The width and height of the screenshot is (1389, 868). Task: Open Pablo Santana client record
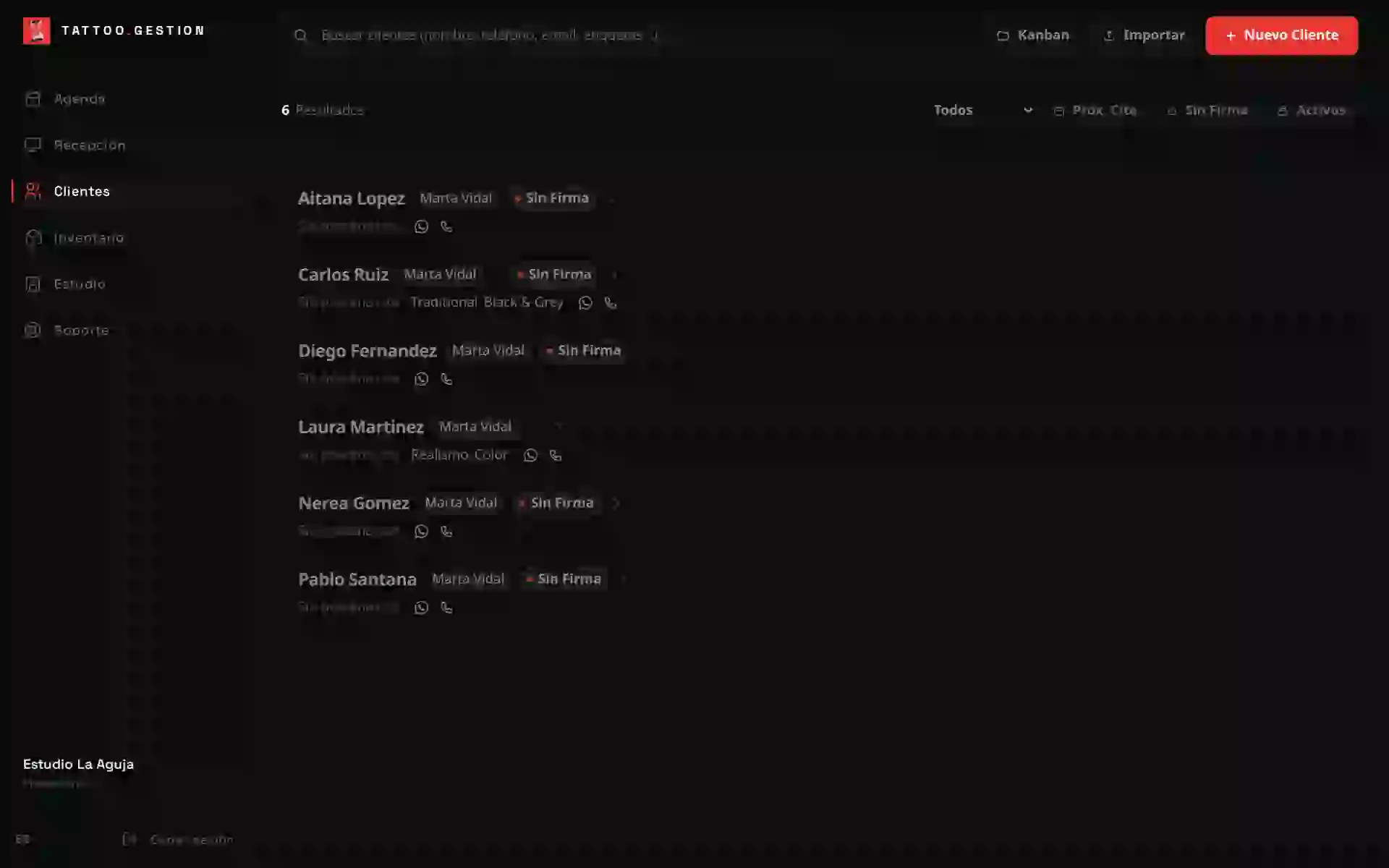point(357,579)
